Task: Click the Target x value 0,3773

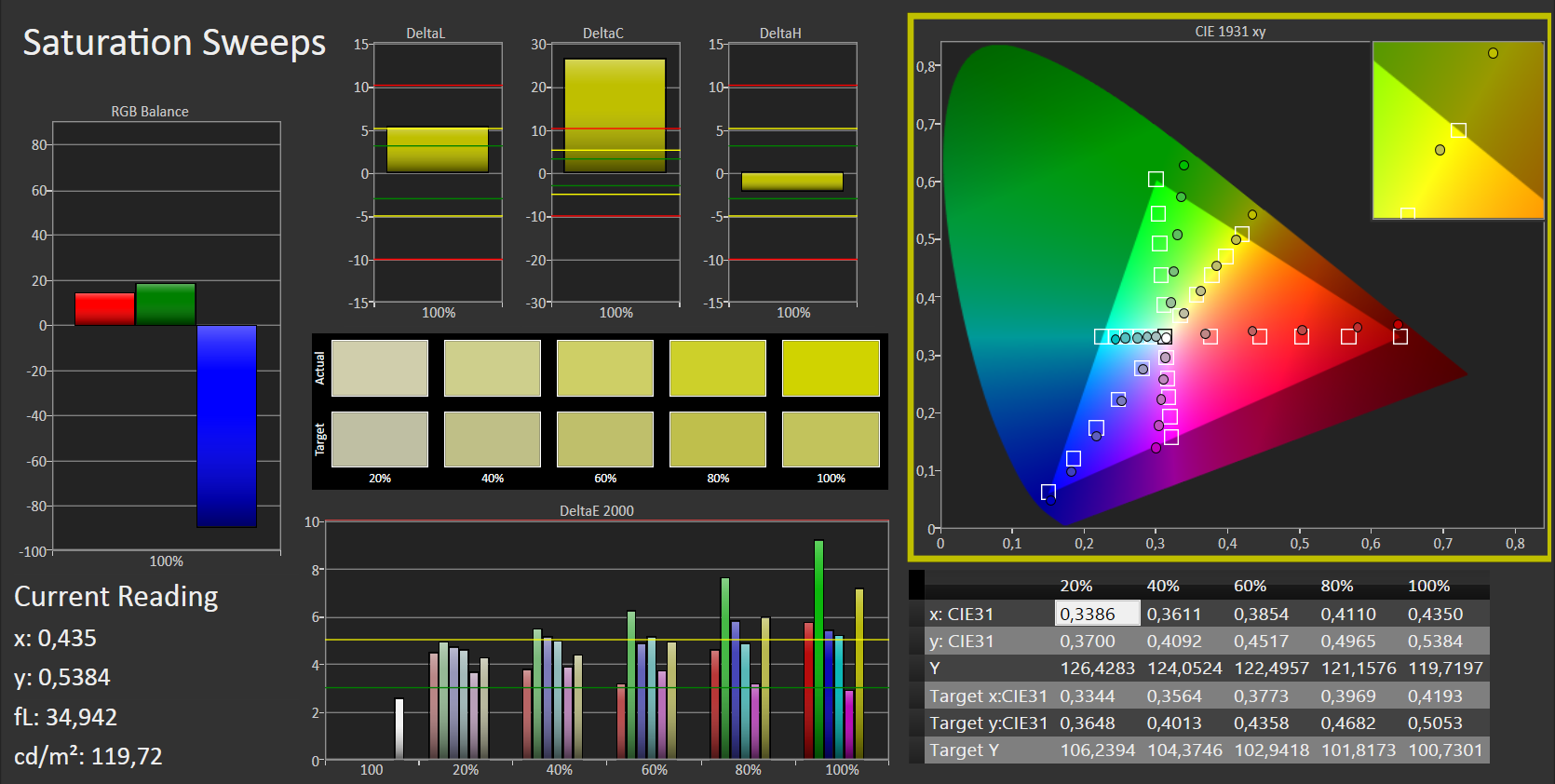Action: pos(1261,696)
